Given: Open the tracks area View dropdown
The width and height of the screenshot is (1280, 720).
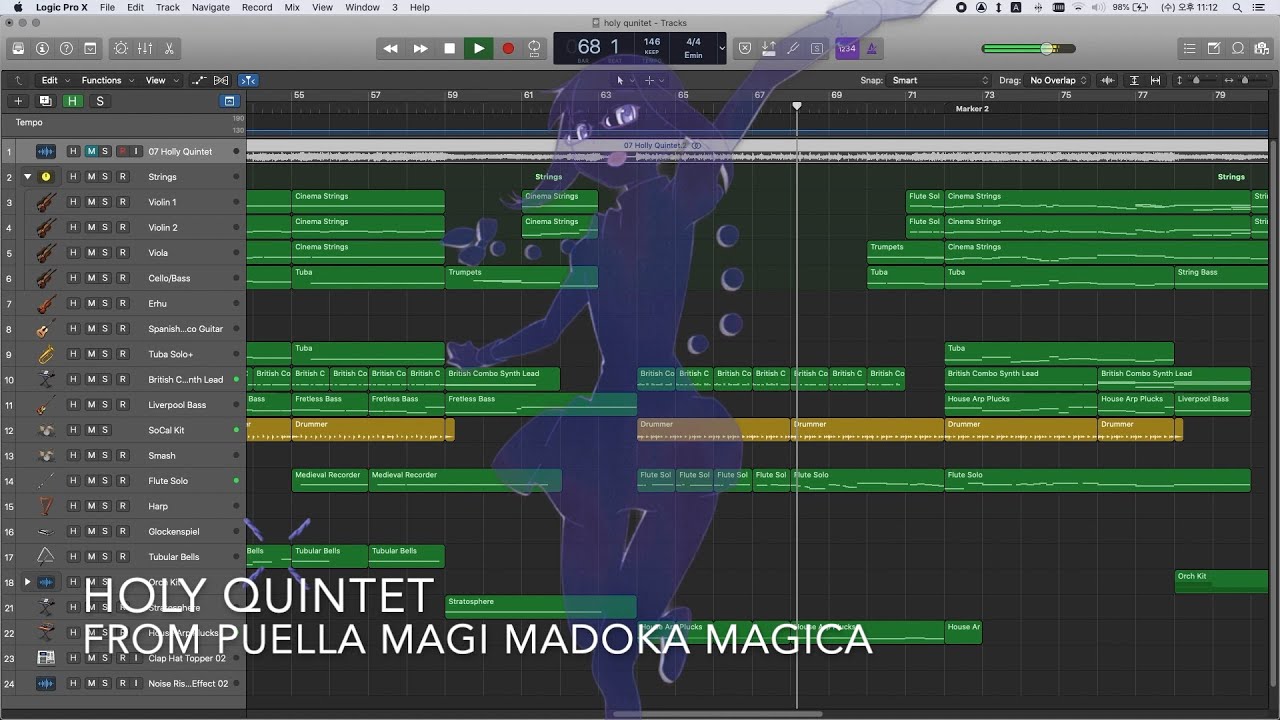Looking at the screenshot, I should pyautogui.click(x=161, y=80).
